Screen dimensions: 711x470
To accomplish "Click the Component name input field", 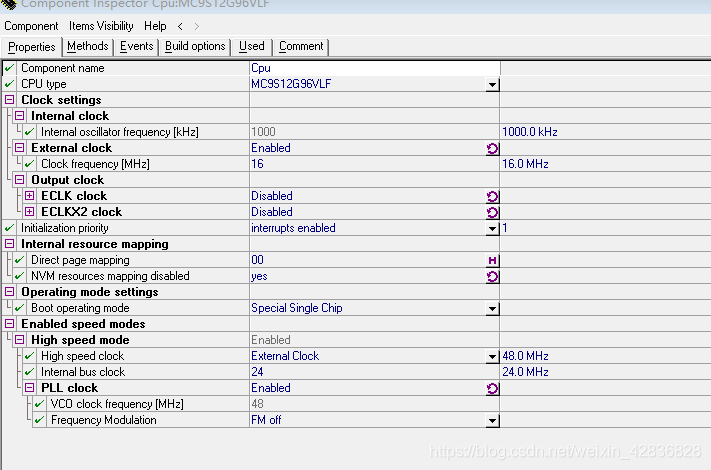I will coord(373,68).
